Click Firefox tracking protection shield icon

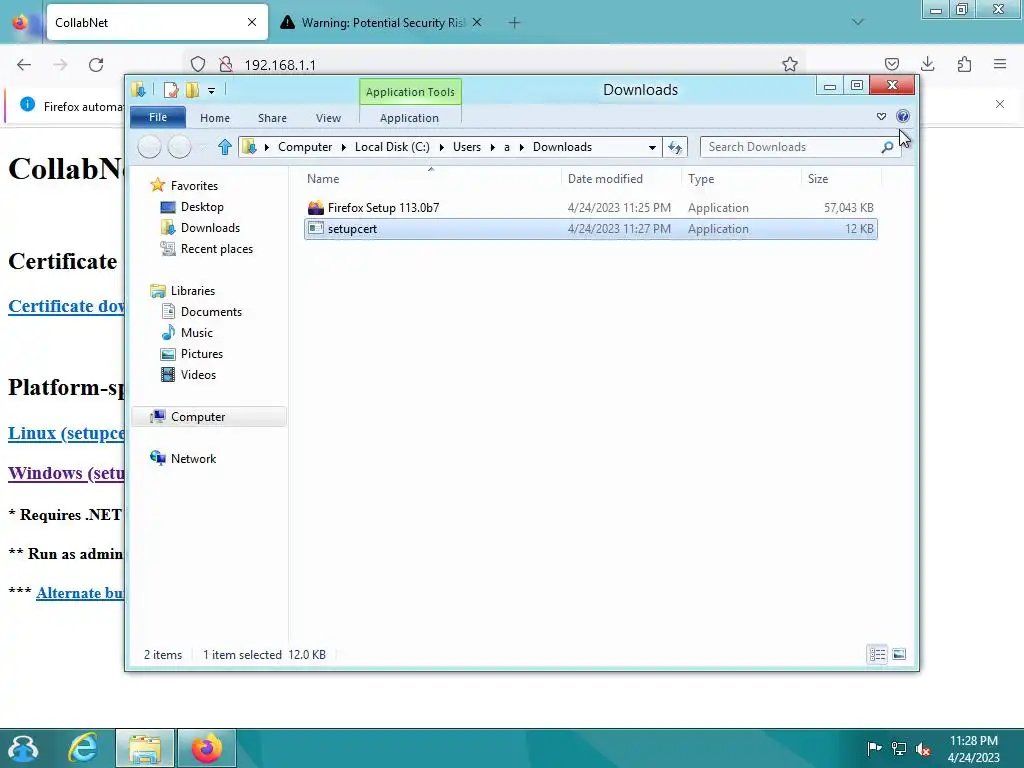(198, 65)
